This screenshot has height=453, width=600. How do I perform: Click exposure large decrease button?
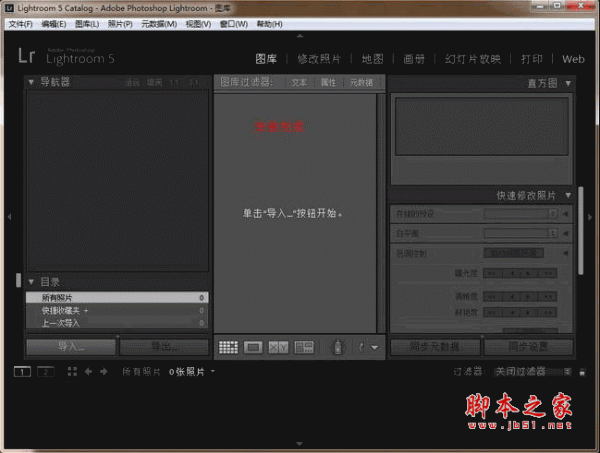coord(492,273)
